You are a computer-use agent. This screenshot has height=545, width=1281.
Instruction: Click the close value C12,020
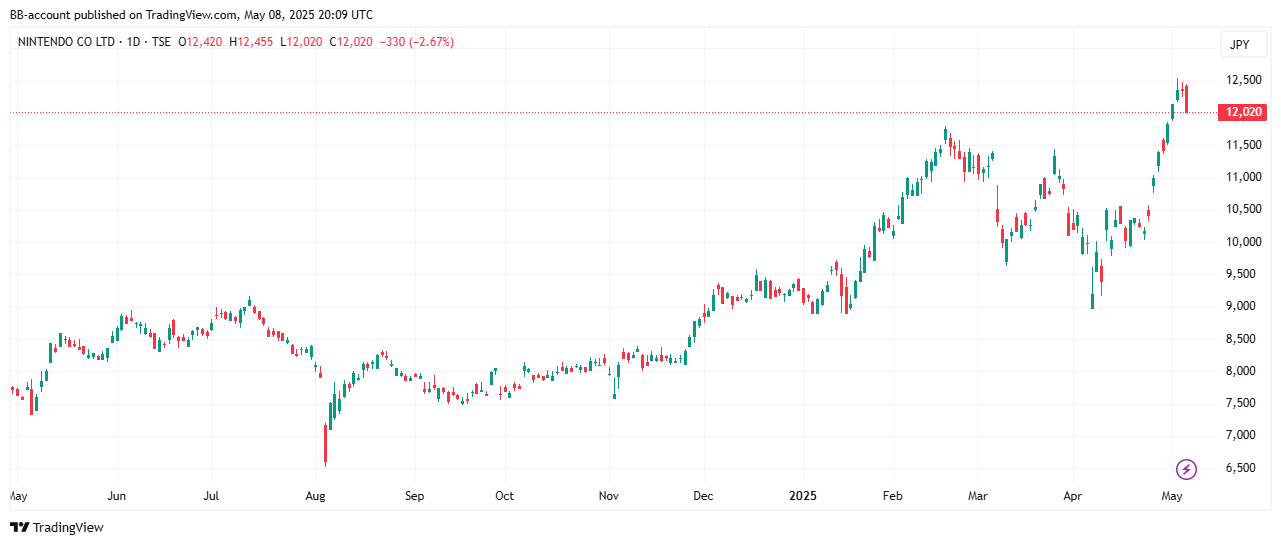352,42
